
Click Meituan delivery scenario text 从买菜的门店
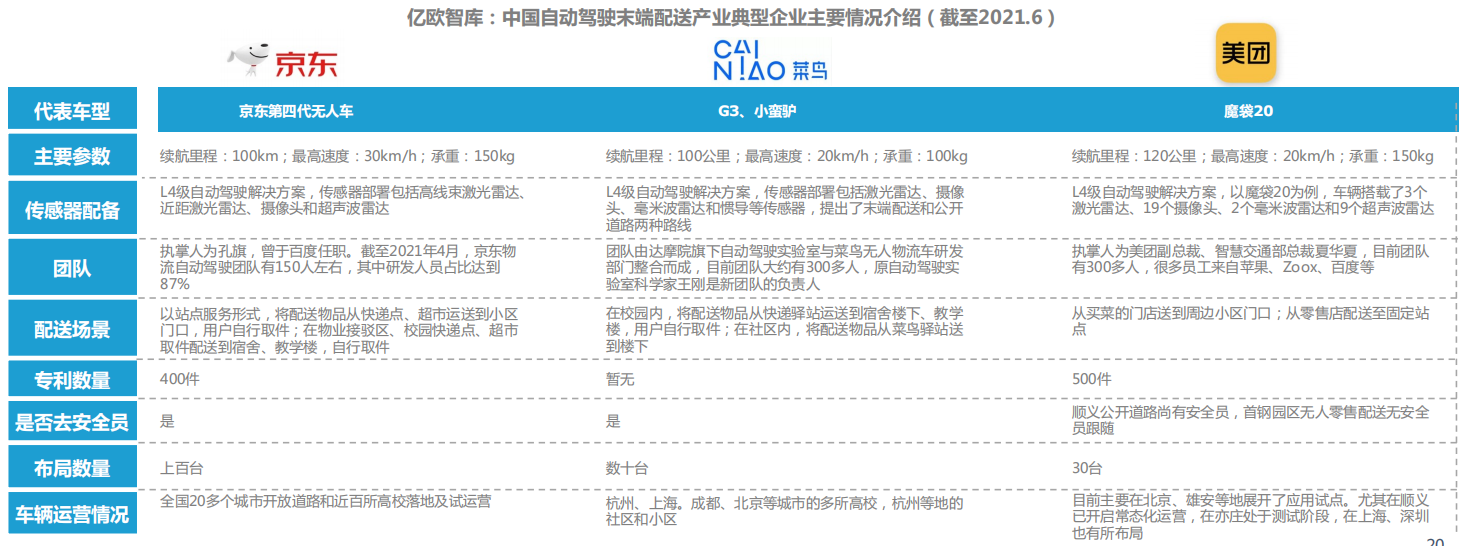coord(1250,321)
